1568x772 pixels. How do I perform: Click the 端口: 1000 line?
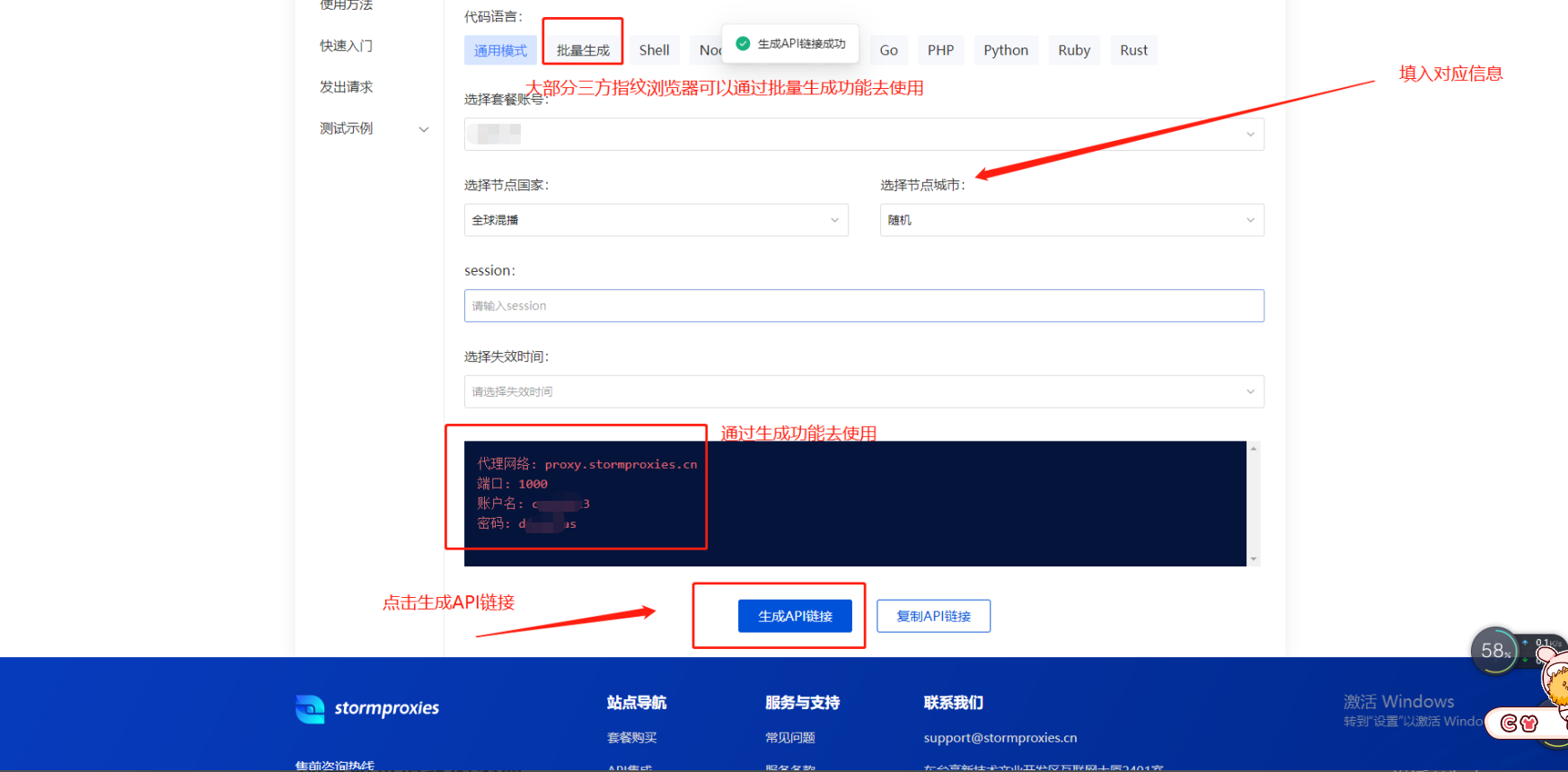512,484
